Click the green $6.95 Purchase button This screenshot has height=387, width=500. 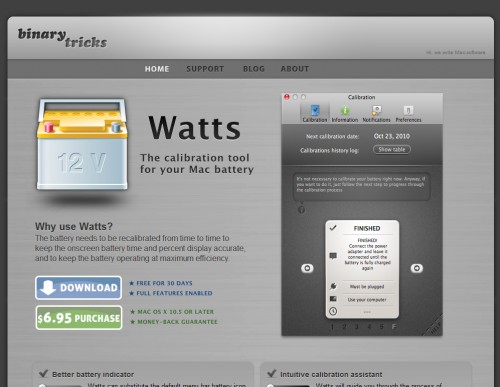click(x=79, y=318)
